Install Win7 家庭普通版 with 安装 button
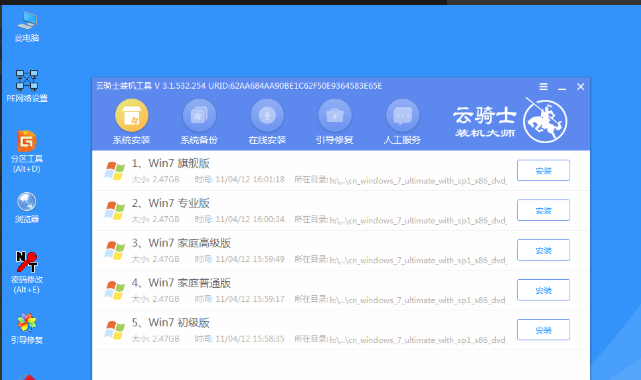Image resolution: width=641 pixels, height=380 pixels. click(543, 290)
